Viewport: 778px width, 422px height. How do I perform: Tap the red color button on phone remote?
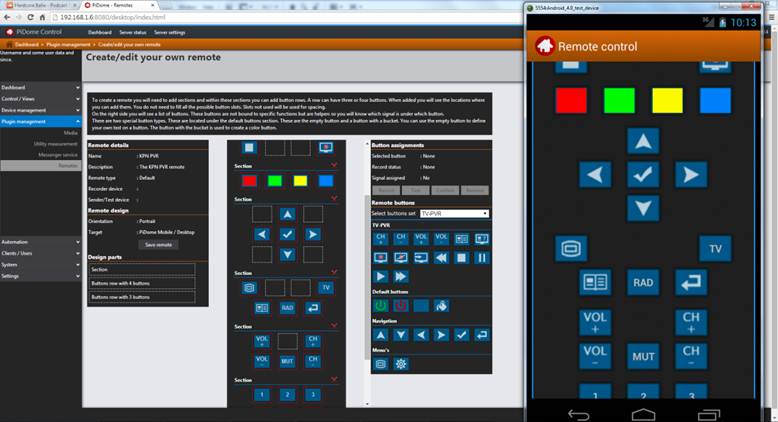pyautogui.click(x=571, y=100)
